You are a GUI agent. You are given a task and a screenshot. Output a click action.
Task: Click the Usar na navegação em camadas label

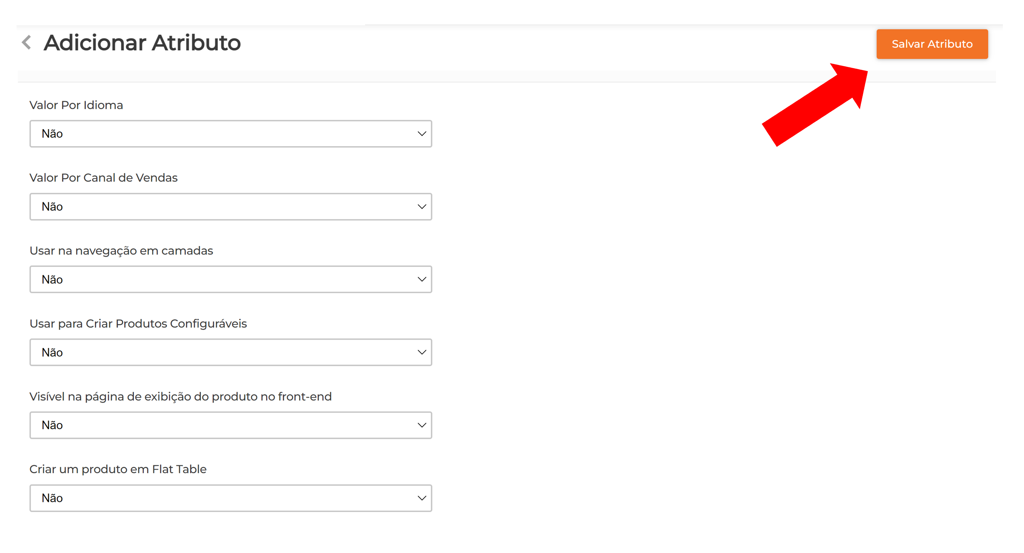[x=121, y=251]
